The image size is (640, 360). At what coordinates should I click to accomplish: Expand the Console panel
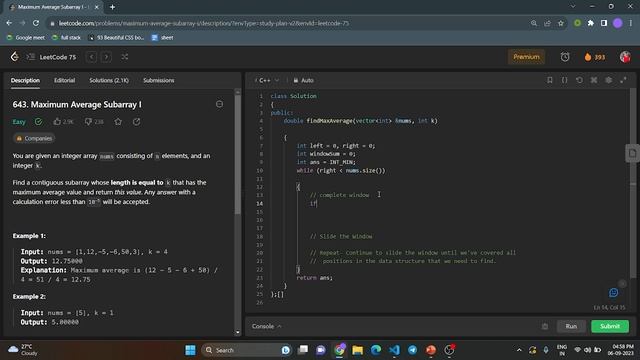(267, 326)
